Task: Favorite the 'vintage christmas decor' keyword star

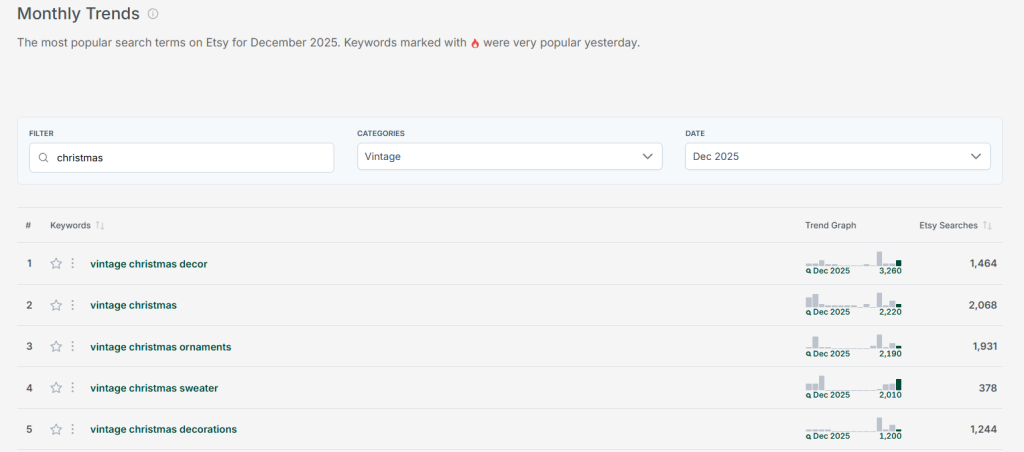Action: click(x=56, y=263)
